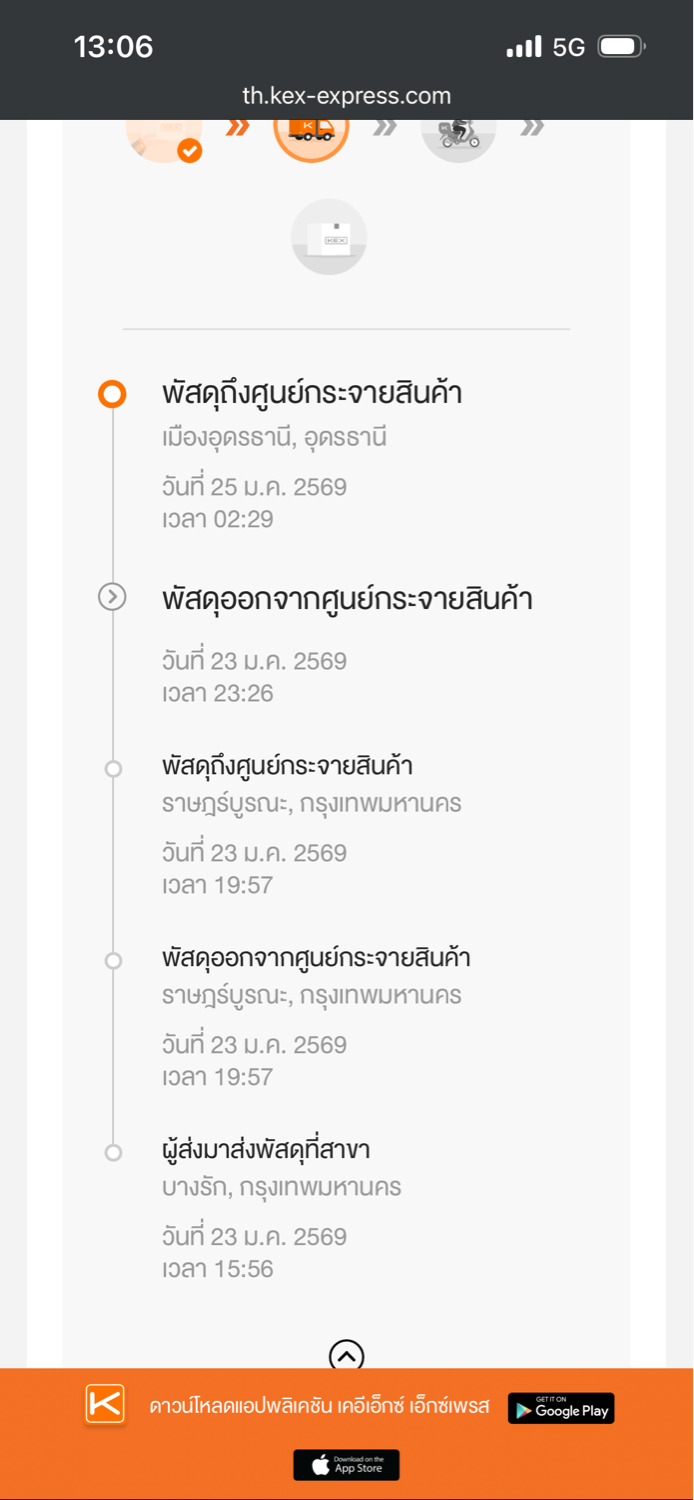Image resolution: width=694 pixels, height=1500 pixels.
Task: Expand the step marked with the circled right arrow
Action: pyautogui.click(x=112, y=597)
